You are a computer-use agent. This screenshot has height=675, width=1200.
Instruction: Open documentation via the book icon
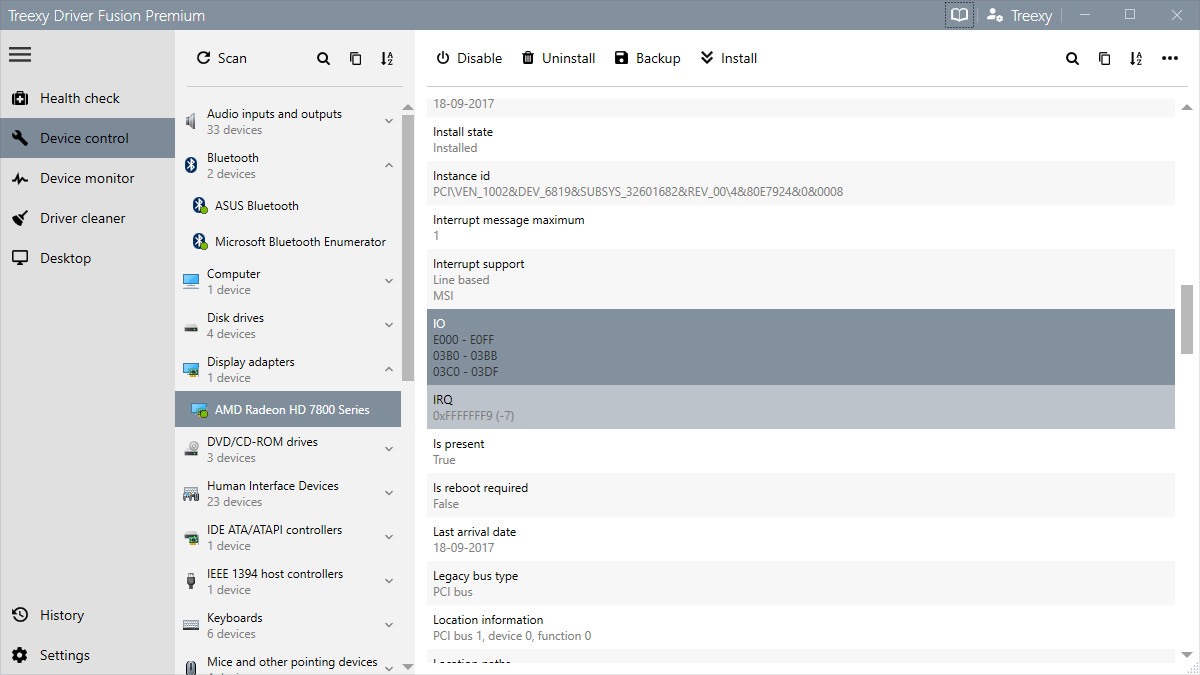(x=958, y=14)
